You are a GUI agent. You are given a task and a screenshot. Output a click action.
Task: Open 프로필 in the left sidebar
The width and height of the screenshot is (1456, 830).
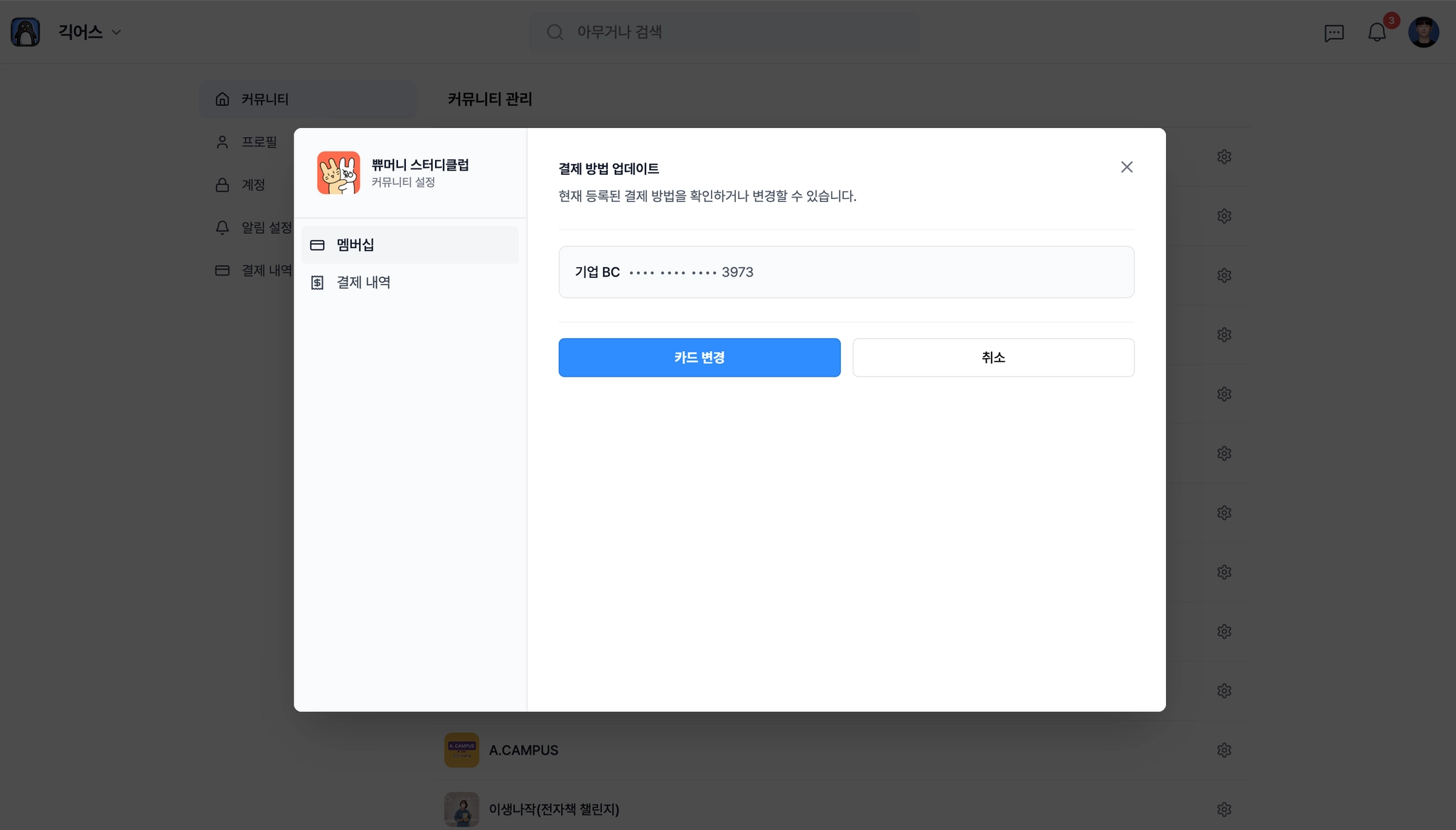259,142
